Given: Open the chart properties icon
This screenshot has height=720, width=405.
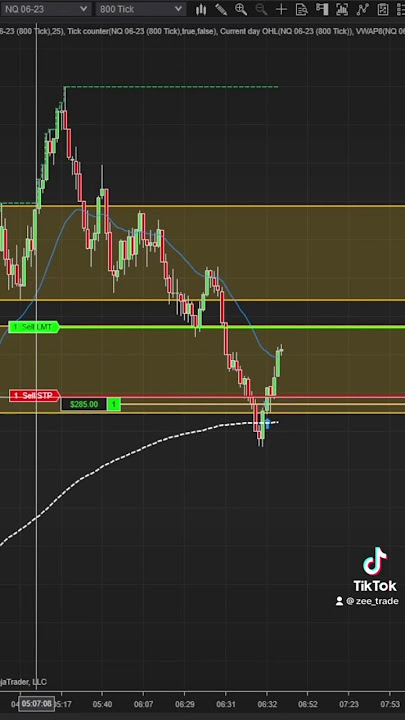Looking at the screenshot, I should 382,9.
